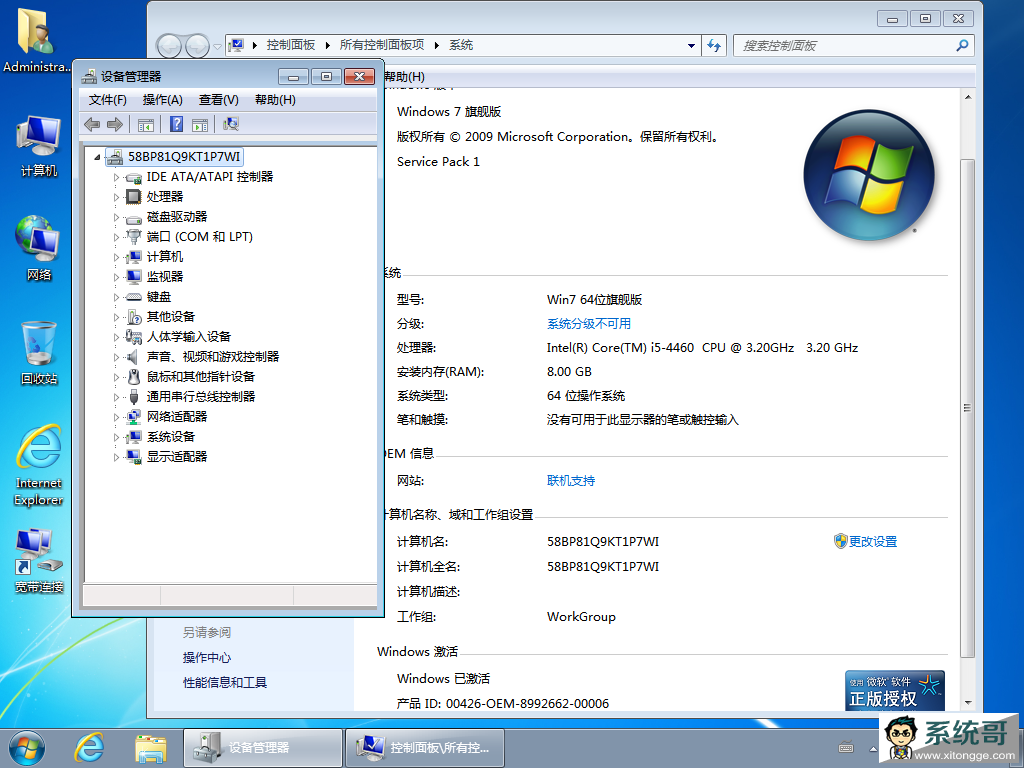Open the address bar history dropdown arrow
The width and height of the screenshot is (1024, 768).
pos(691,46)
